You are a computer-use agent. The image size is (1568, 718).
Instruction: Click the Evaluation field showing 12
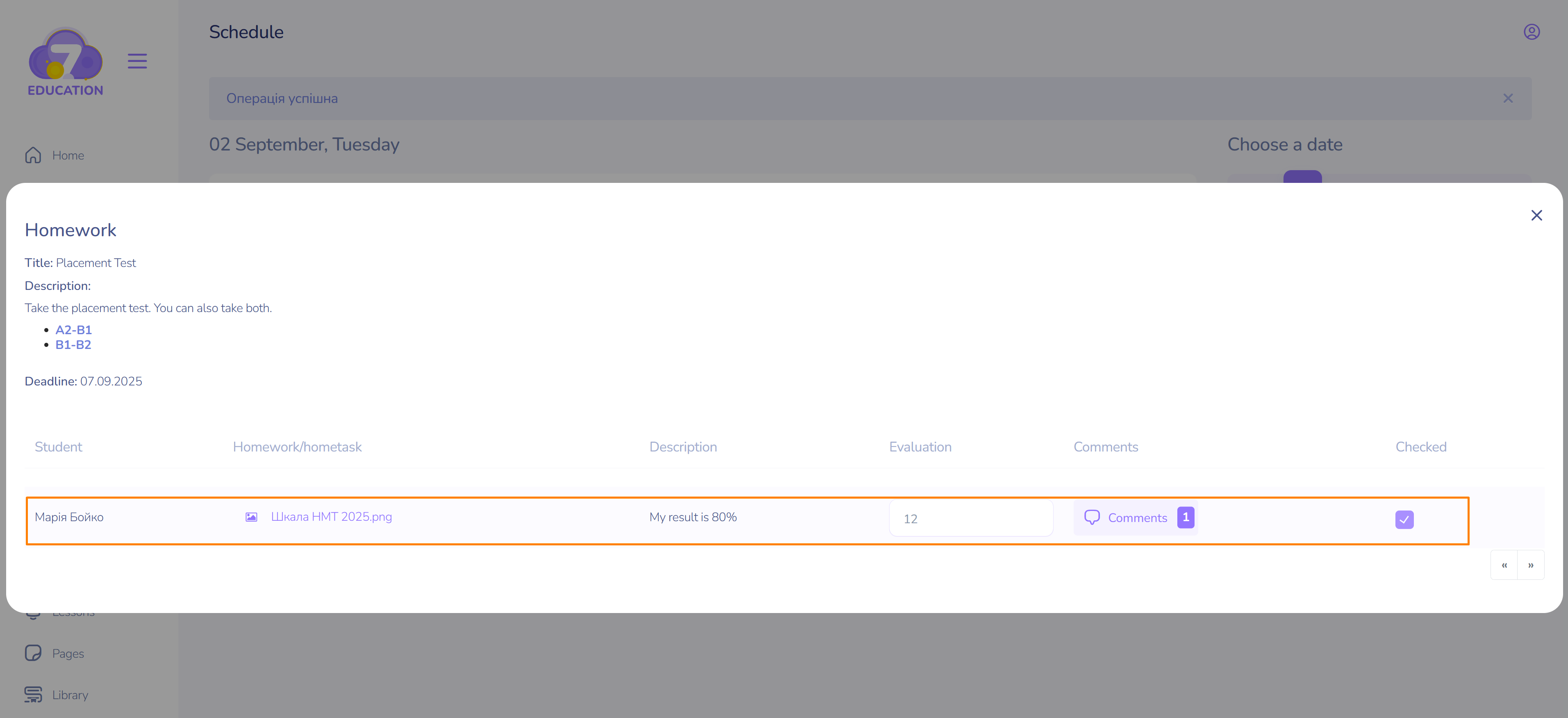point(970,519)
